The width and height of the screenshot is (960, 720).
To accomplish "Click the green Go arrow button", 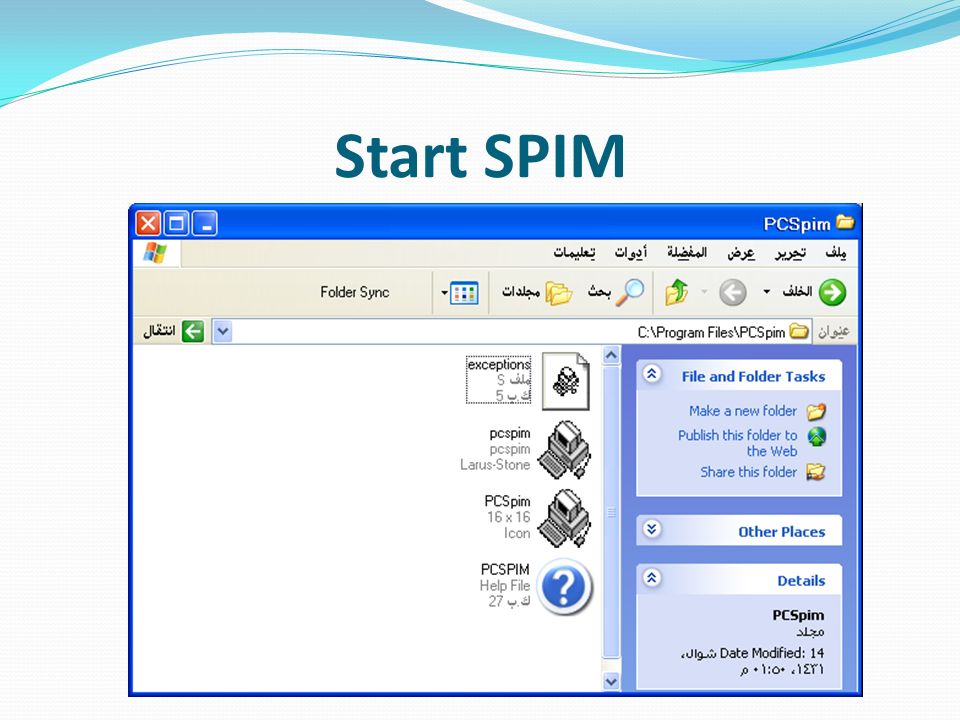I will [193, 331].
